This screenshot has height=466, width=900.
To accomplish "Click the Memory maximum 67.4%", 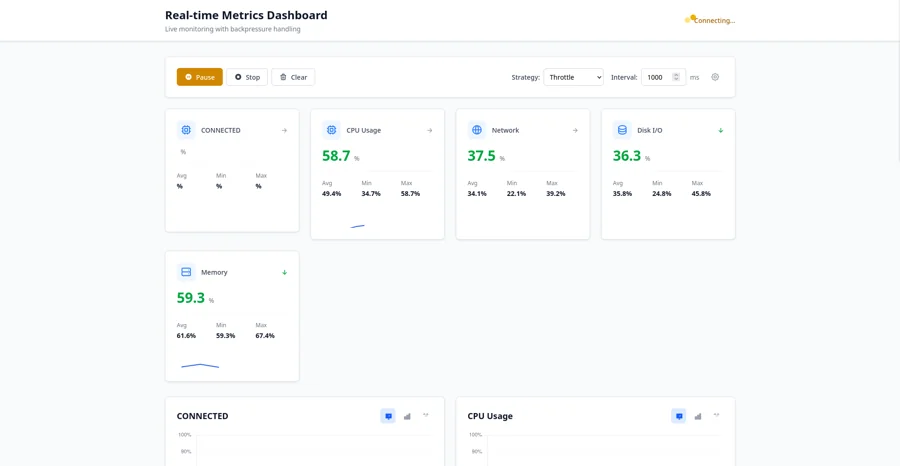I will 265,336.
